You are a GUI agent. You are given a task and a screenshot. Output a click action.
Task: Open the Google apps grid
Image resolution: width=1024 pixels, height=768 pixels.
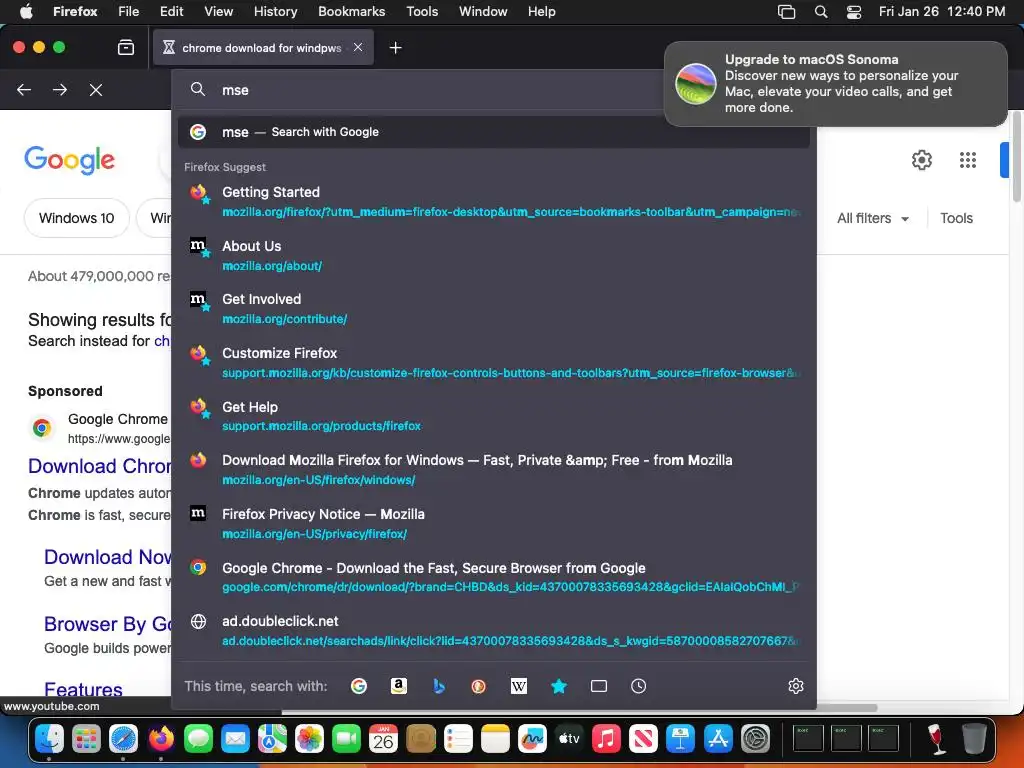click(968, 160)
